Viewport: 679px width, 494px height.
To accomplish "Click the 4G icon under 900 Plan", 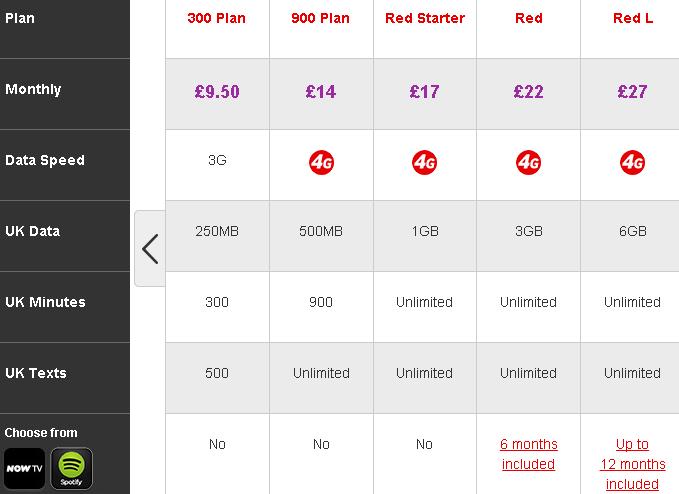I will [x=321, y=163].
